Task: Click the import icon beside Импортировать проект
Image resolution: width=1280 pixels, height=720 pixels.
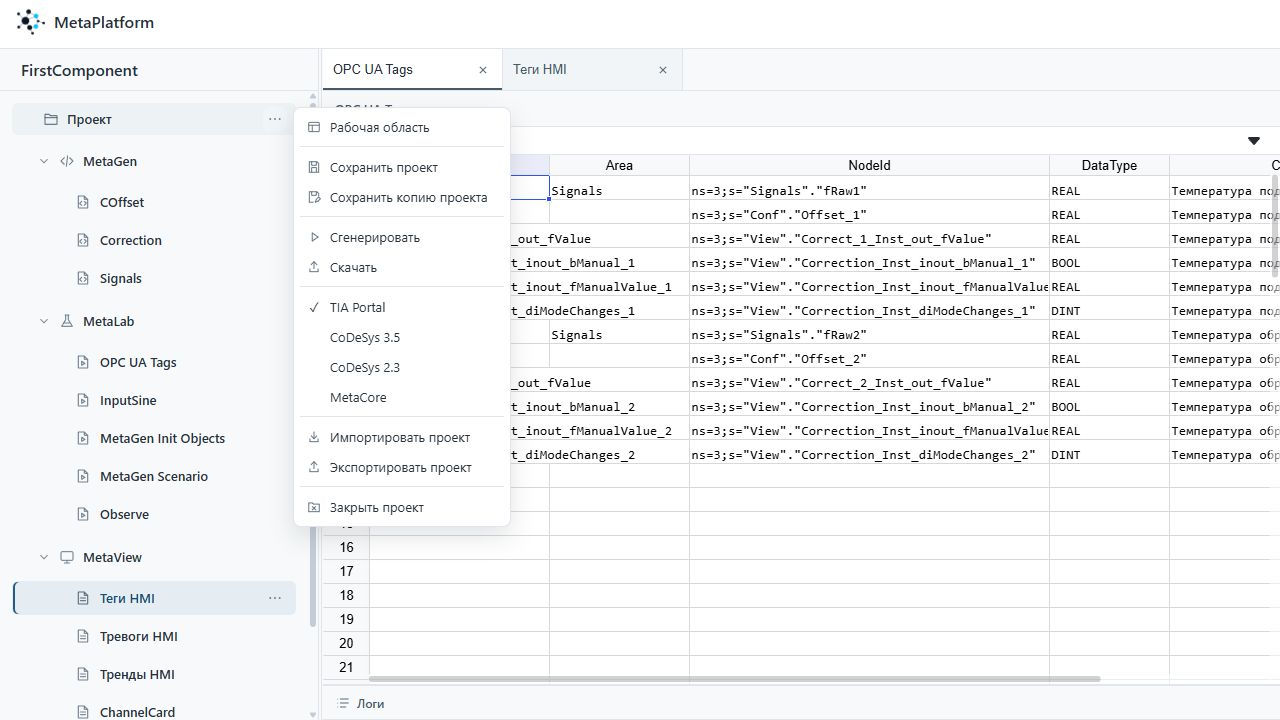Action: [314, 437]
